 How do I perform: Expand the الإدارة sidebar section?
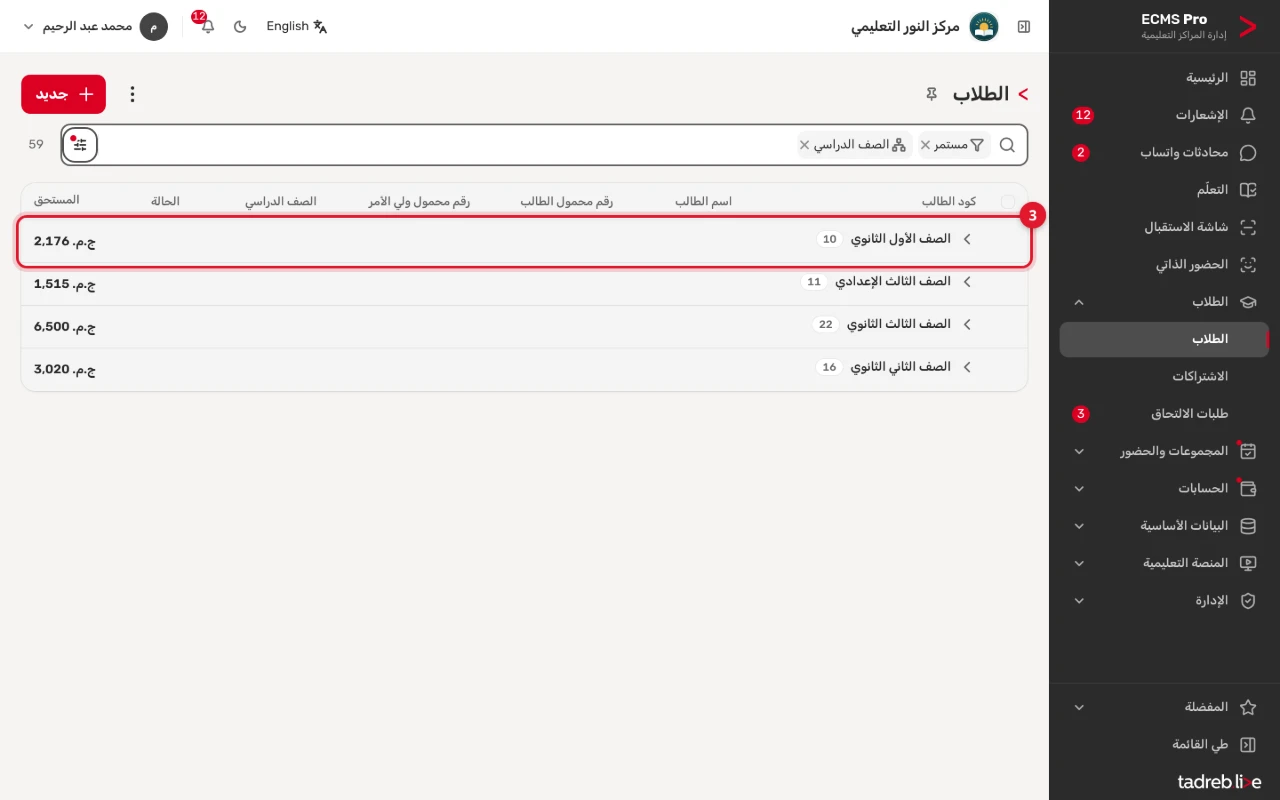pos(1079,601)
